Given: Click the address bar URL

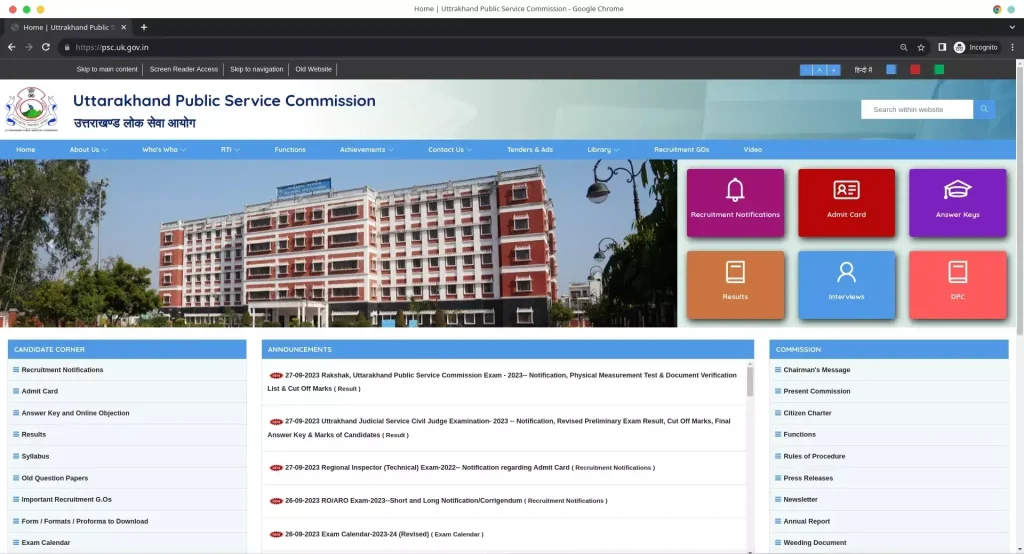Looking at the screenshot, I should (112, 47).
